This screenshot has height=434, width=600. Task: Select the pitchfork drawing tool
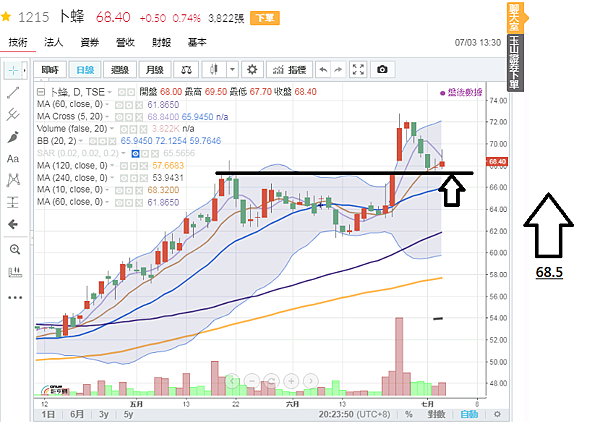[13, 114]
